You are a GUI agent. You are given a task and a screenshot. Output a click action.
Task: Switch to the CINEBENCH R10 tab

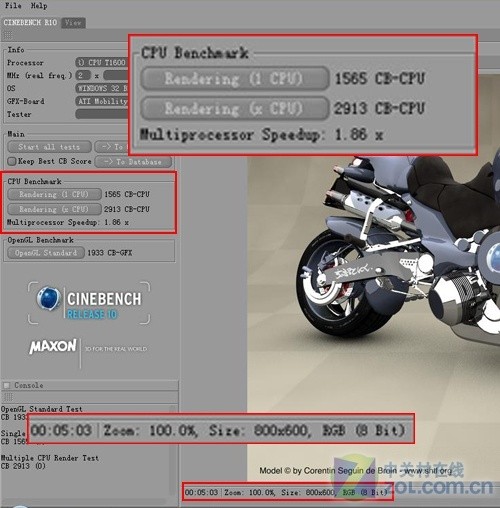tap(31, 23)
